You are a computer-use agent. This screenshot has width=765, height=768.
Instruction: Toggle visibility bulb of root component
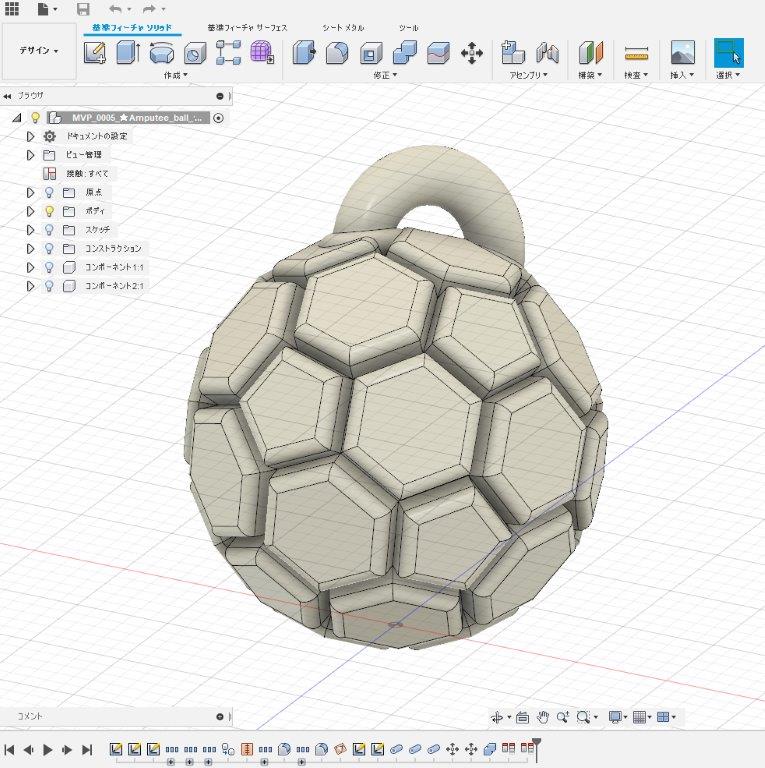35,118
